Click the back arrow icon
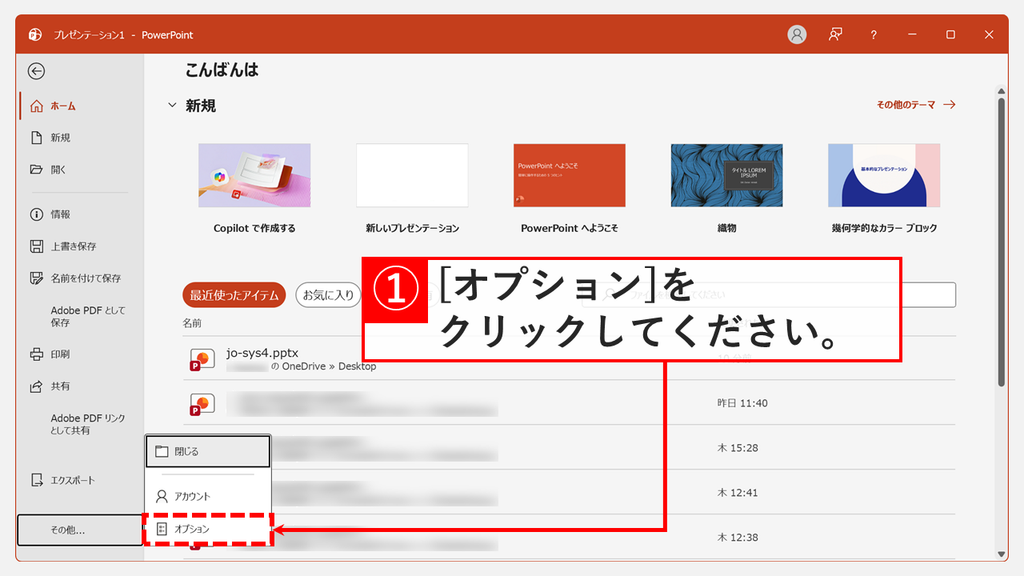 [x=37, y=71]
